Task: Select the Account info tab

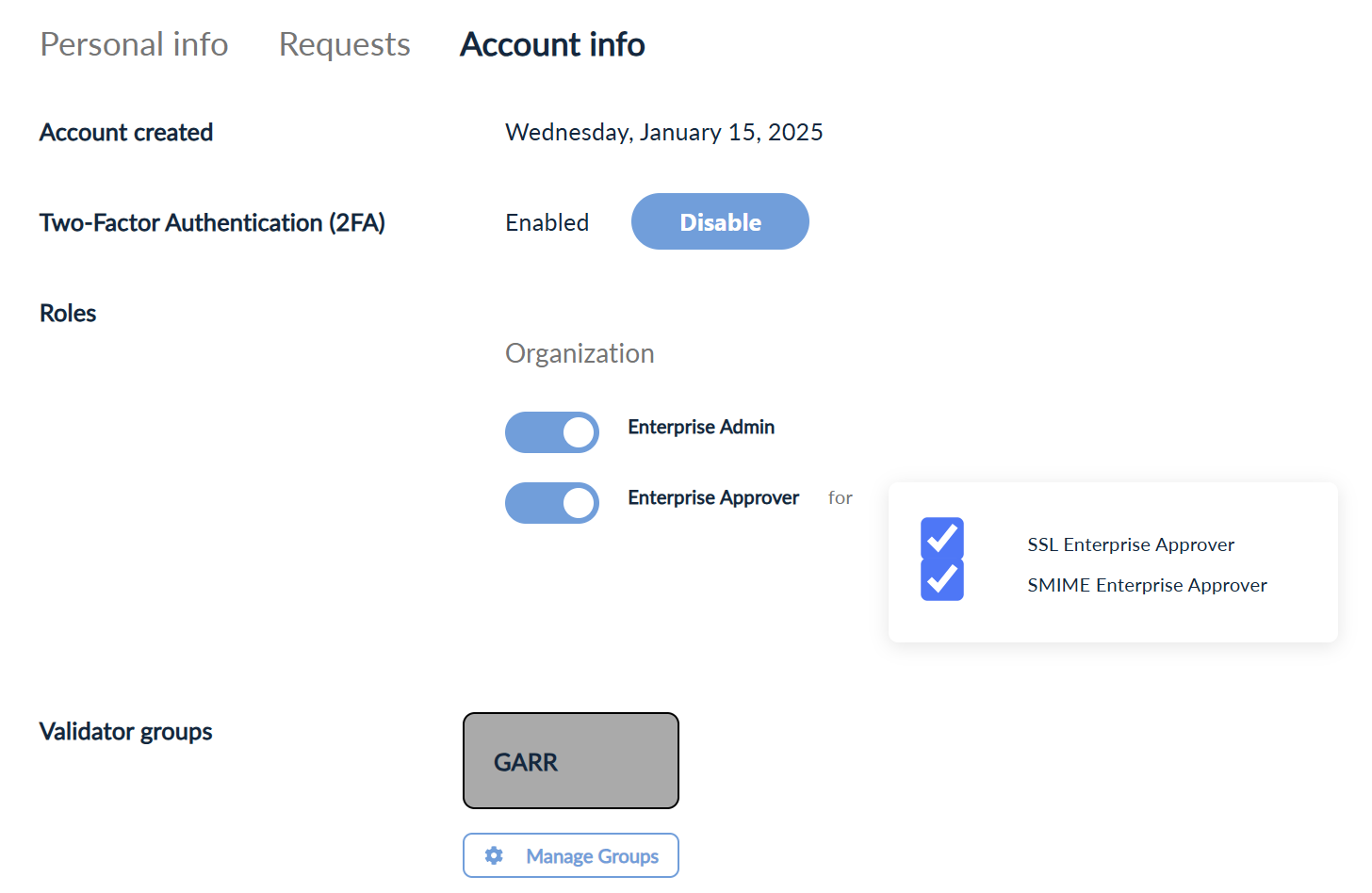Action: click(552, 44)
